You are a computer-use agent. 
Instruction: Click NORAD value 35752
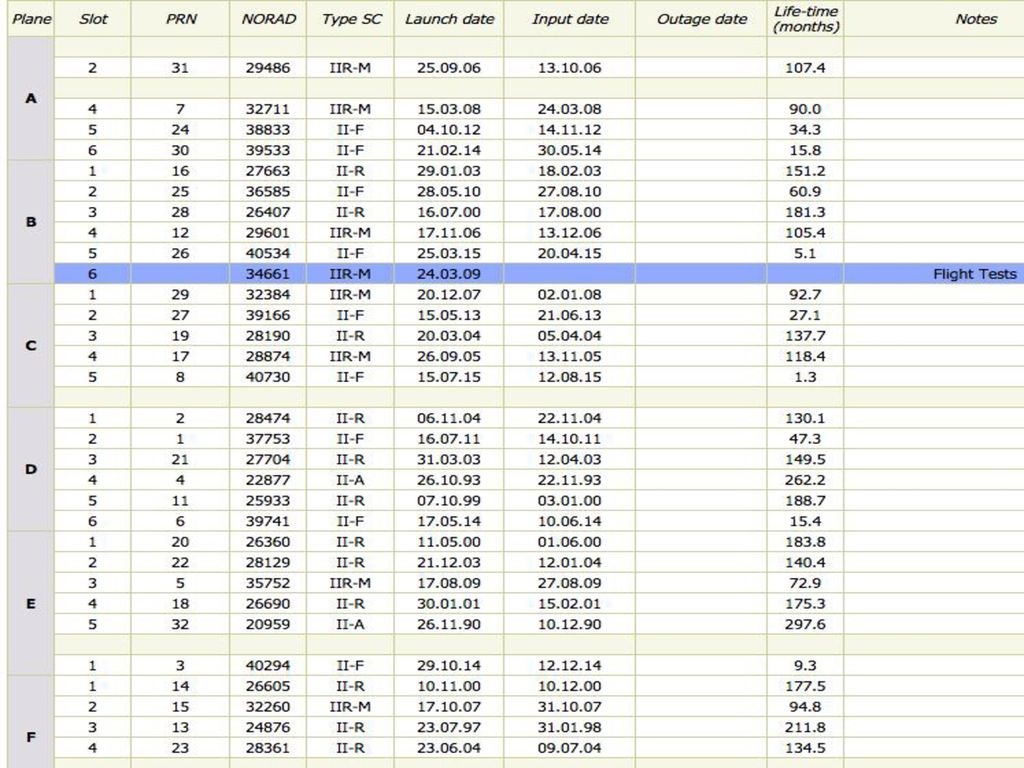(x=268, y=583)
